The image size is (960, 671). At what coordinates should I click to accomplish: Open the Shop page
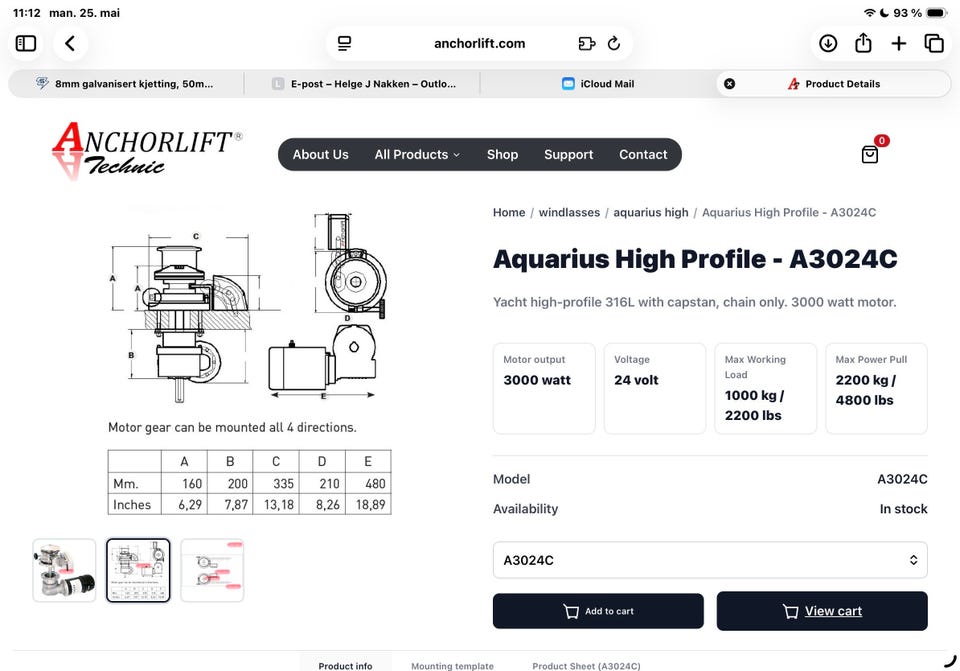coord(502,154)
